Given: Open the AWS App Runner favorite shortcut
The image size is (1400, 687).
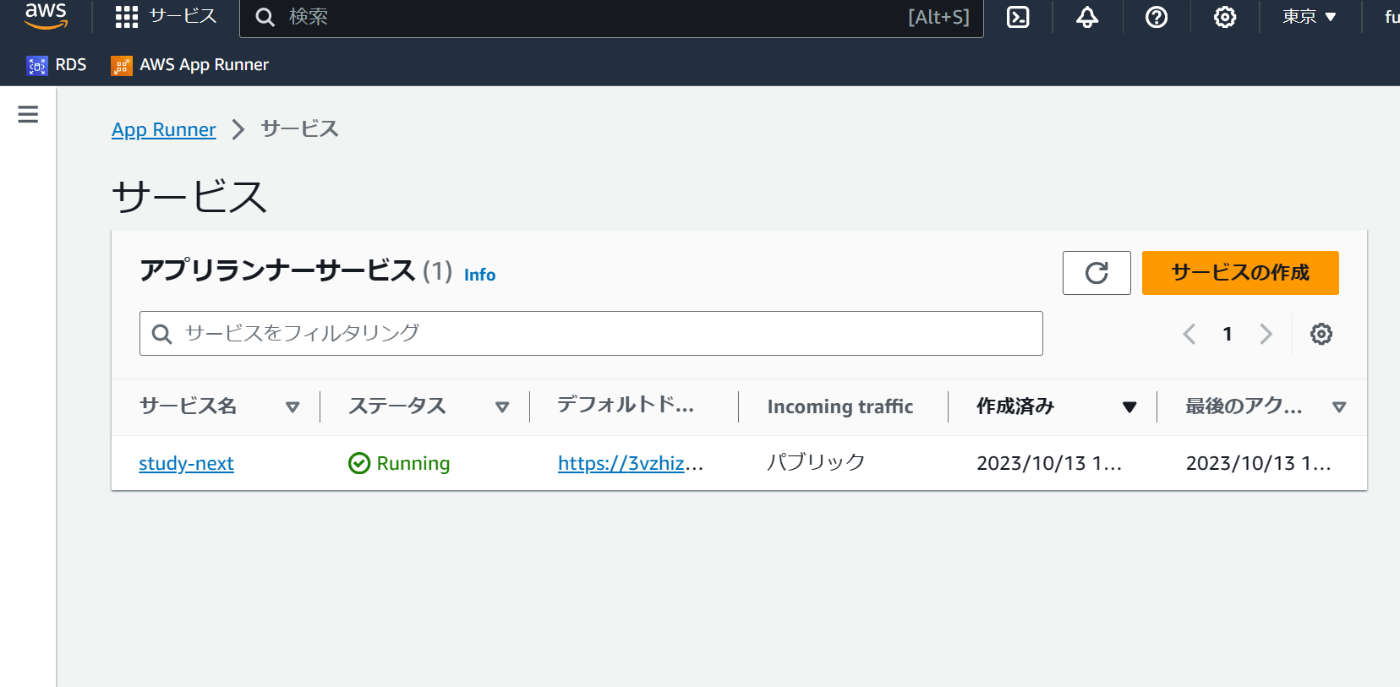Looking at the screenshot, I should (x=190, y=65).
